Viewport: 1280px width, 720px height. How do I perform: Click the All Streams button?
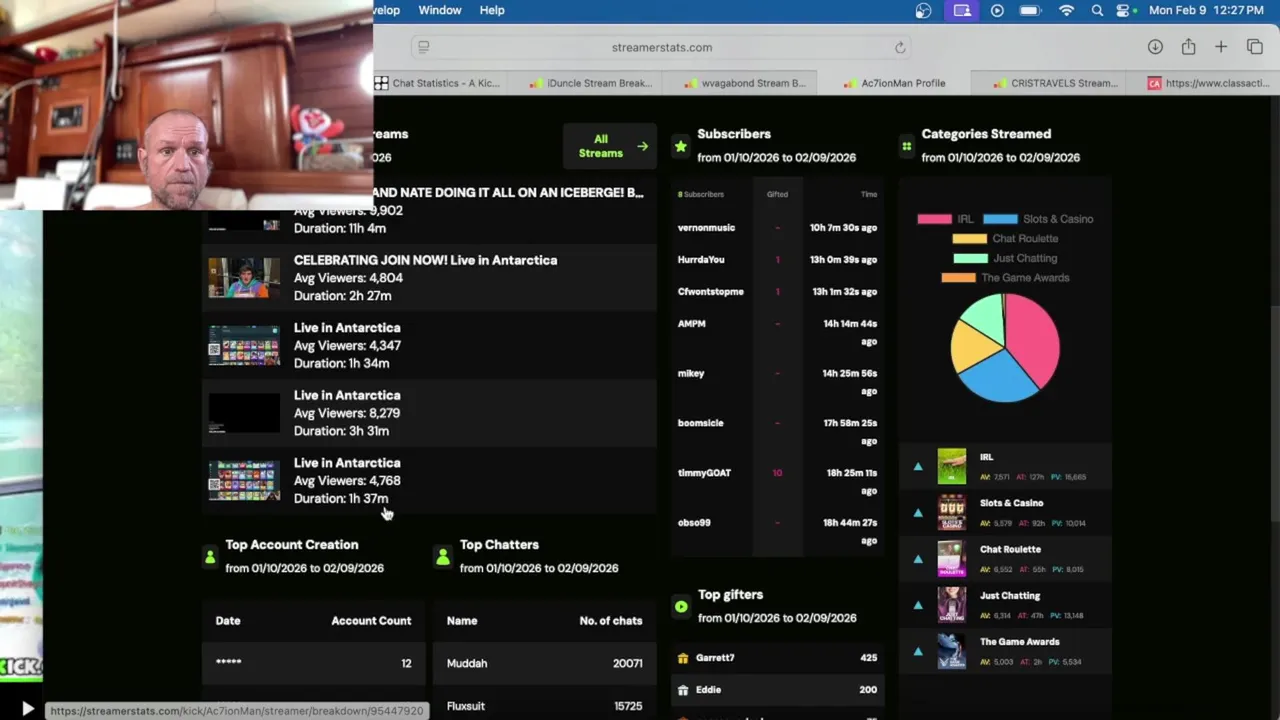click(x=610, y=146)
